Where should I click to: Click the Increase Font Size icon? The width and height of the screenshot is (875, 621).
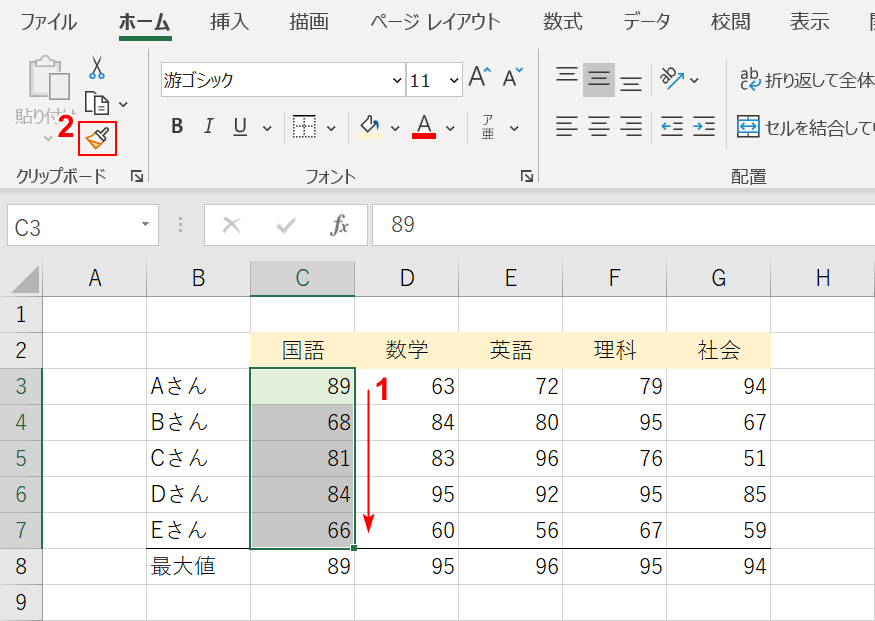tap(478, 75)
